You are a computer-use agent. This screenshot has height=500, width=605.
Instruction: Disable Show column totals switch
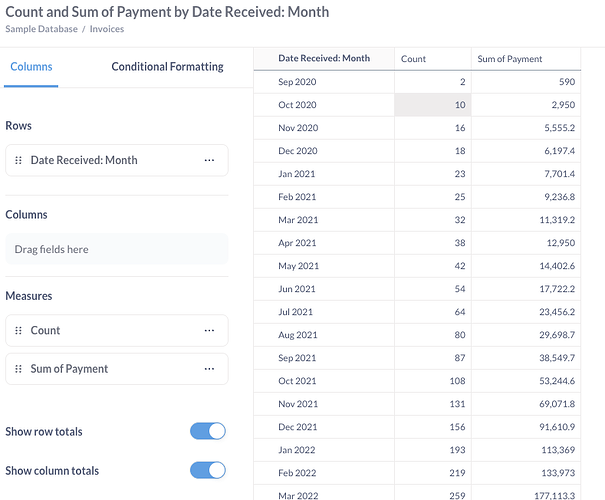(x=208, y=471)
